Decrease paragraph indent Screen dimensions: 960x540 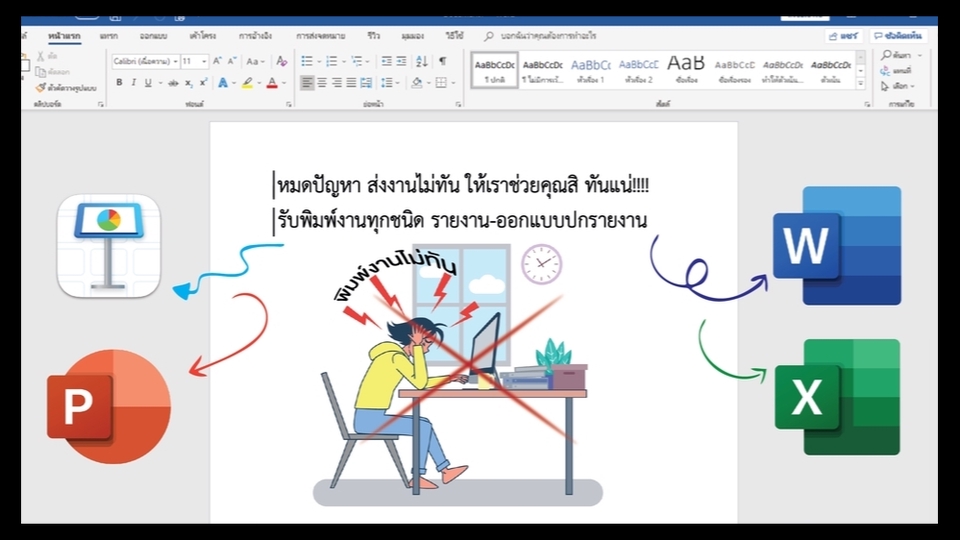[386, 61]
